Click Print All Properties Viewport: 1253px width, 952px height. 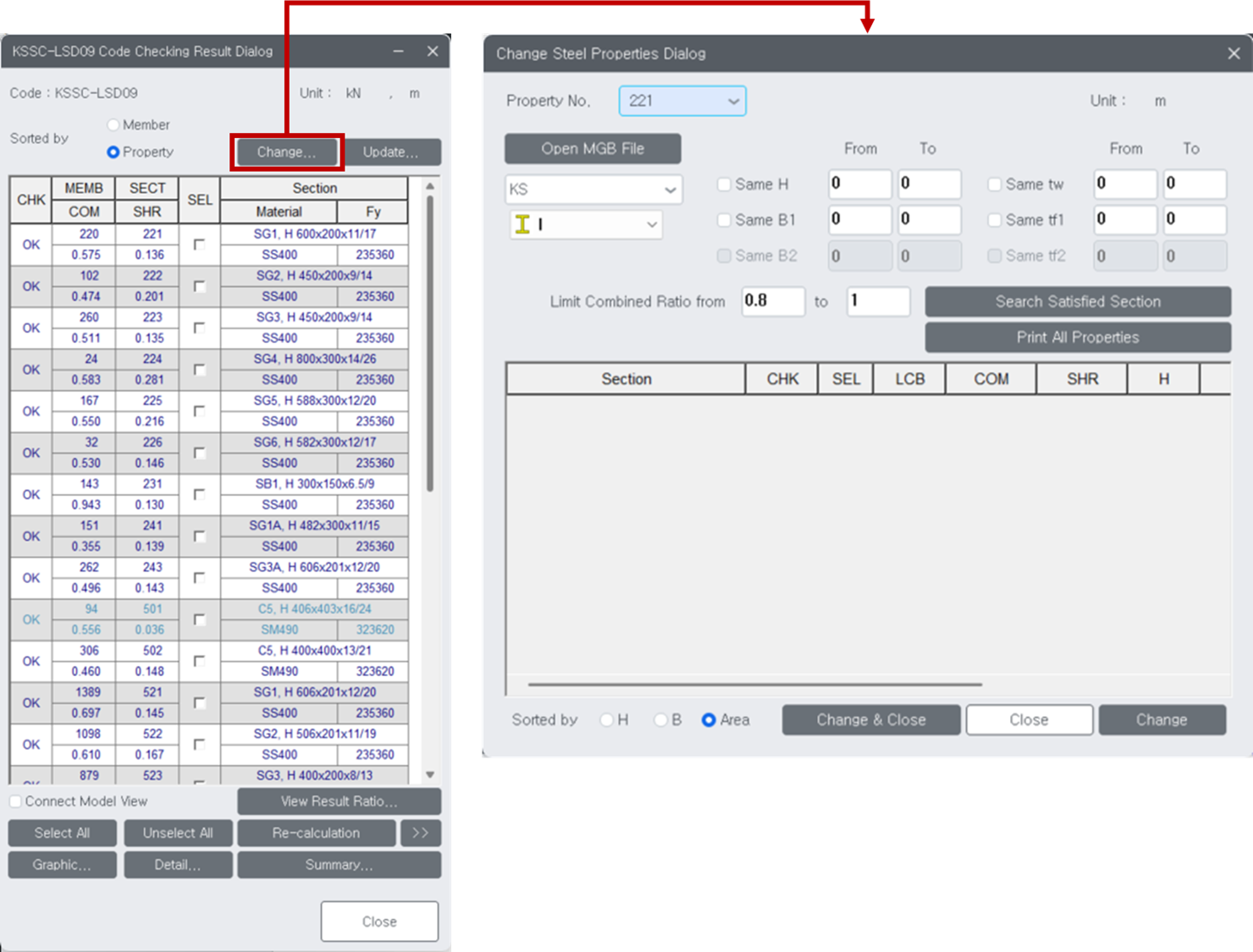pyautogui.click(x=1077, y=337)
